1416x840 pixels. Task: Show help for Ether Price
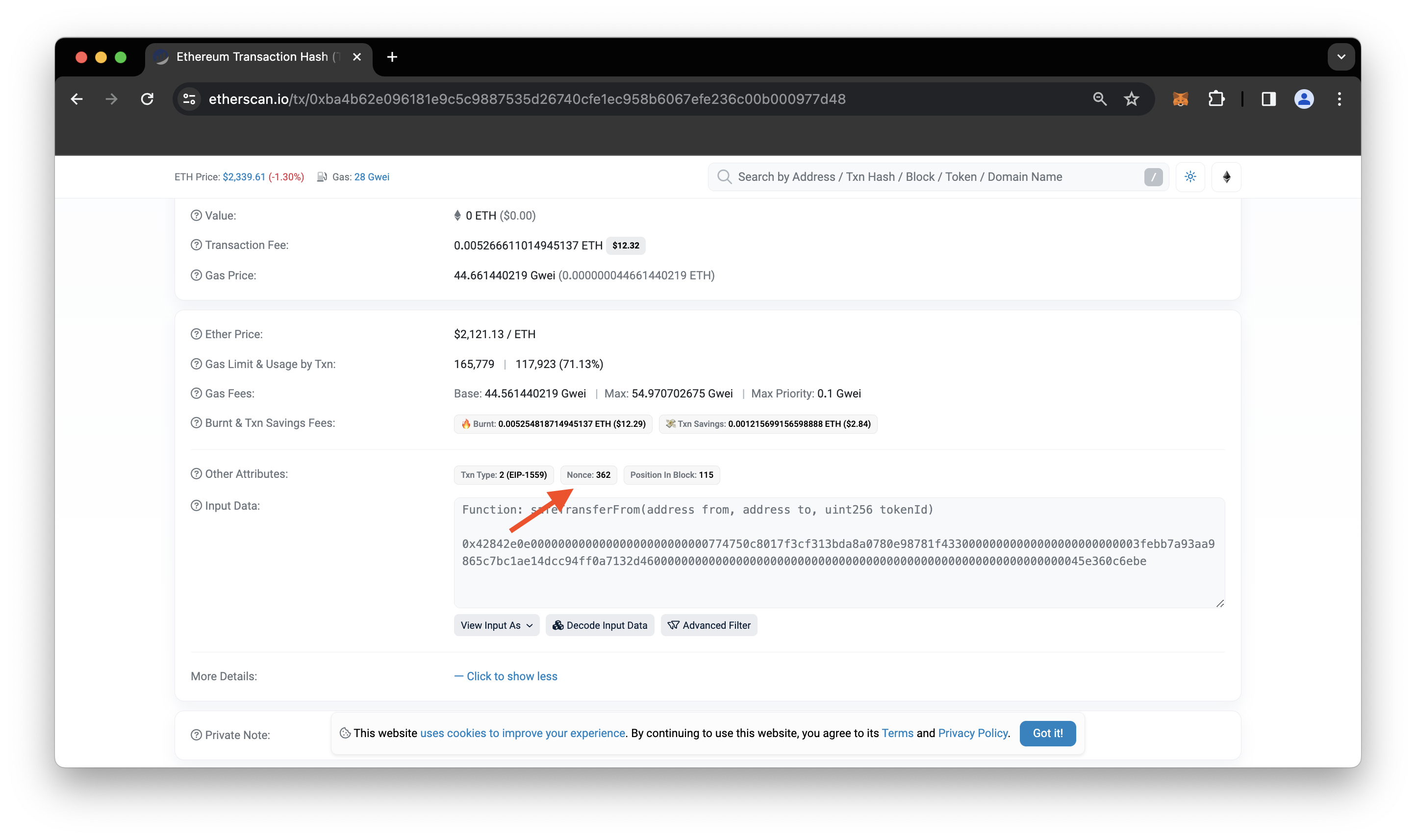coord(196,334)
